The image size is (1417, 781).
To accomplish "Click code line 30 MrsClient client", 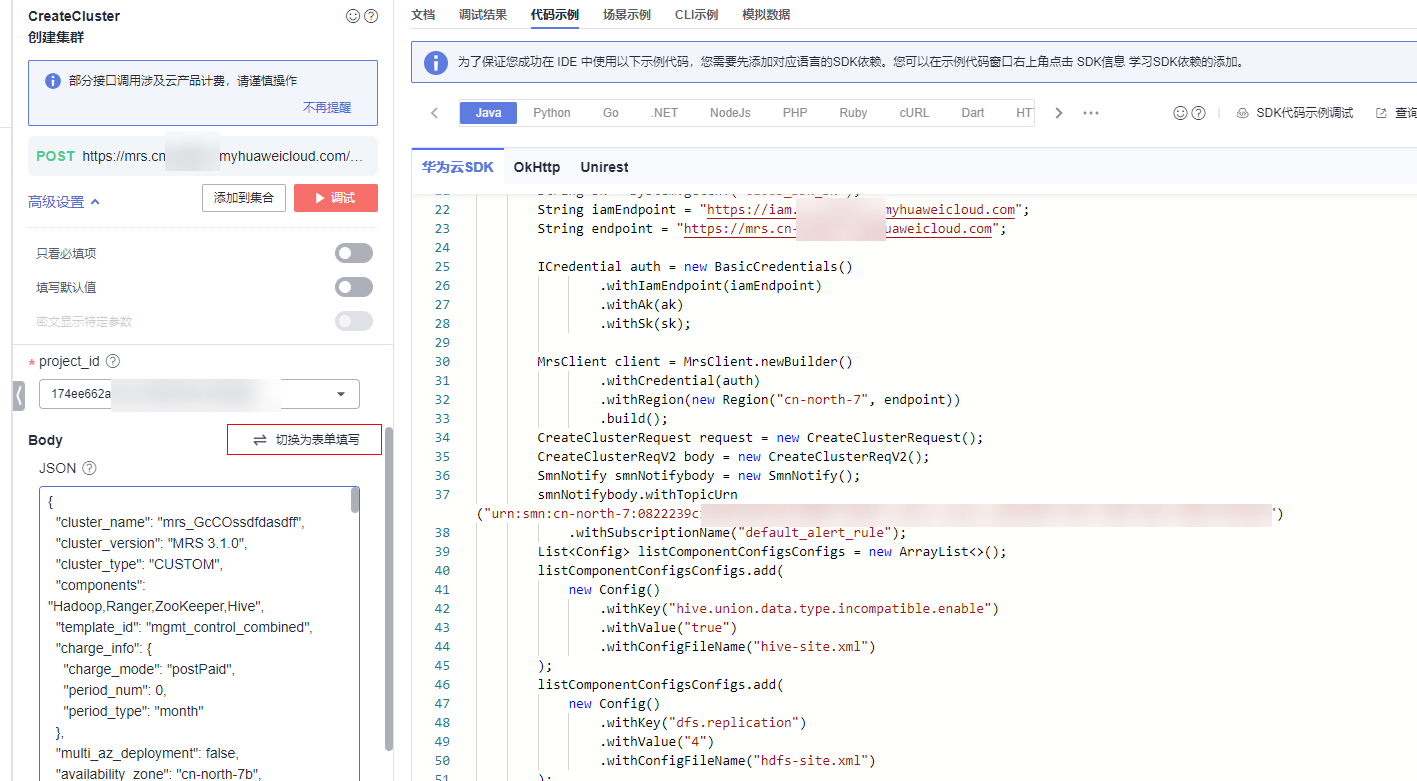I will 695,362.
